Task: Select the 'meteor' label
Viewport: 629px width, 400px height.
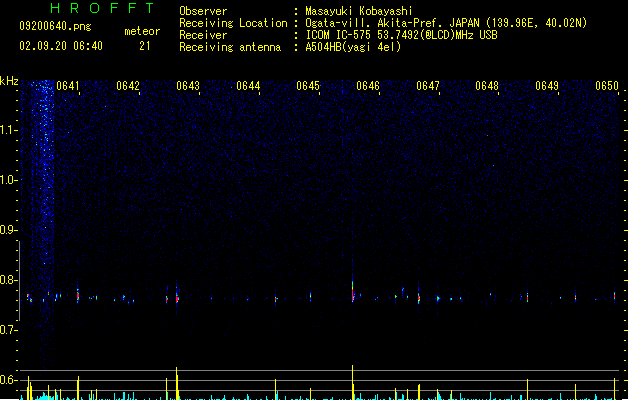Action: point(142,31)
